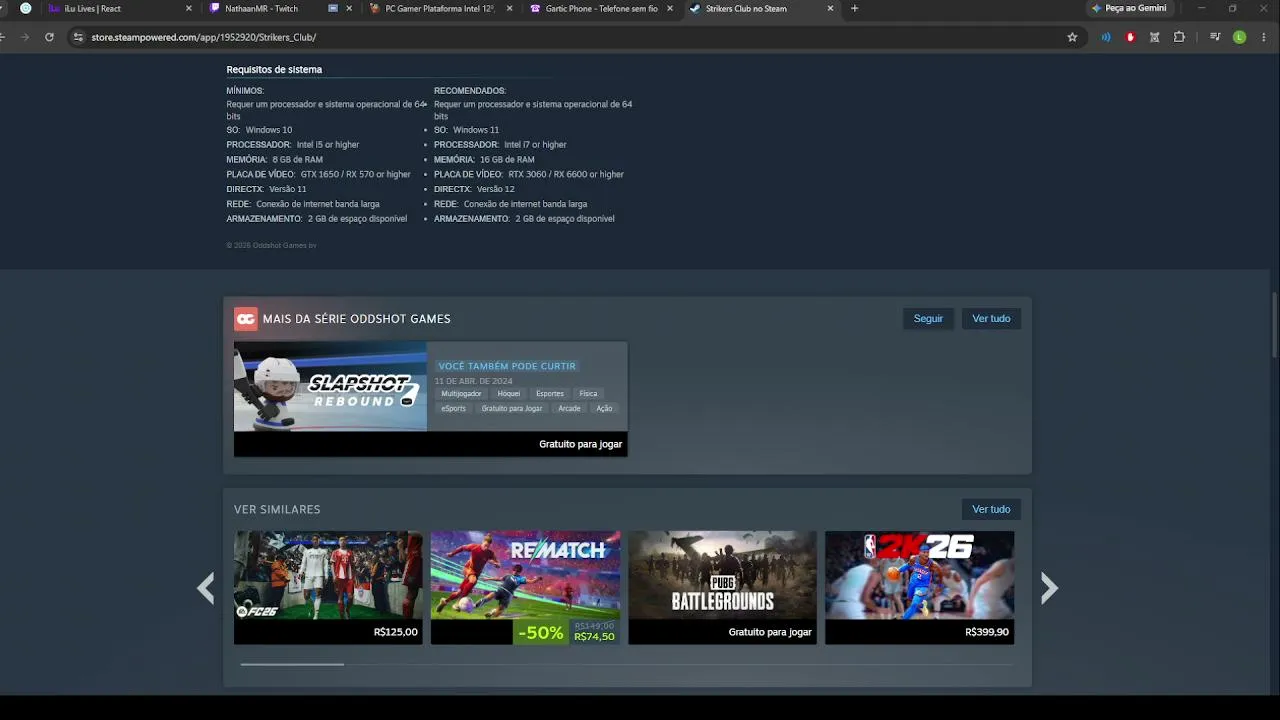The width and height of the screenshot is (1280, 720).
Task: Click the eSports tag
Action: click(x=454, y=408)
